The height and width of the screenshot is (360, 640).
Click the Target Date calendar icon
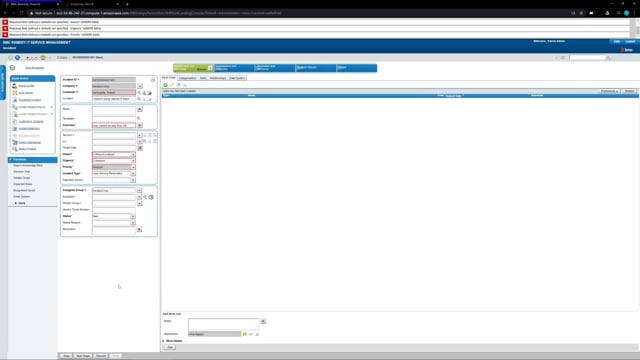coord(140,148)
